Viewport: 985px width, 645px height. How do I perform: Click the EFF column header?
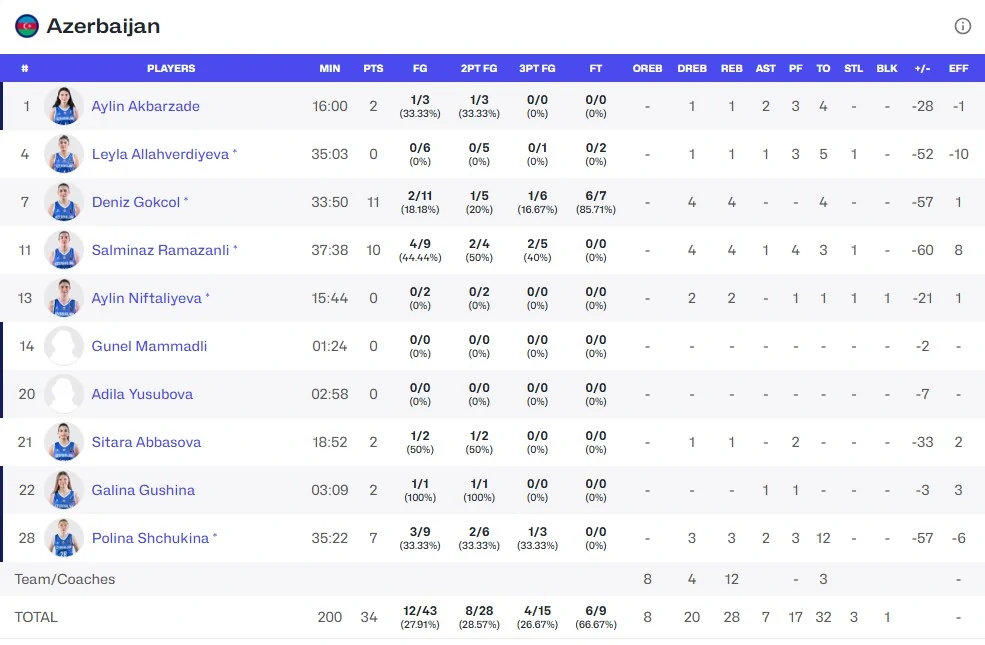click(x=958, y=69)
